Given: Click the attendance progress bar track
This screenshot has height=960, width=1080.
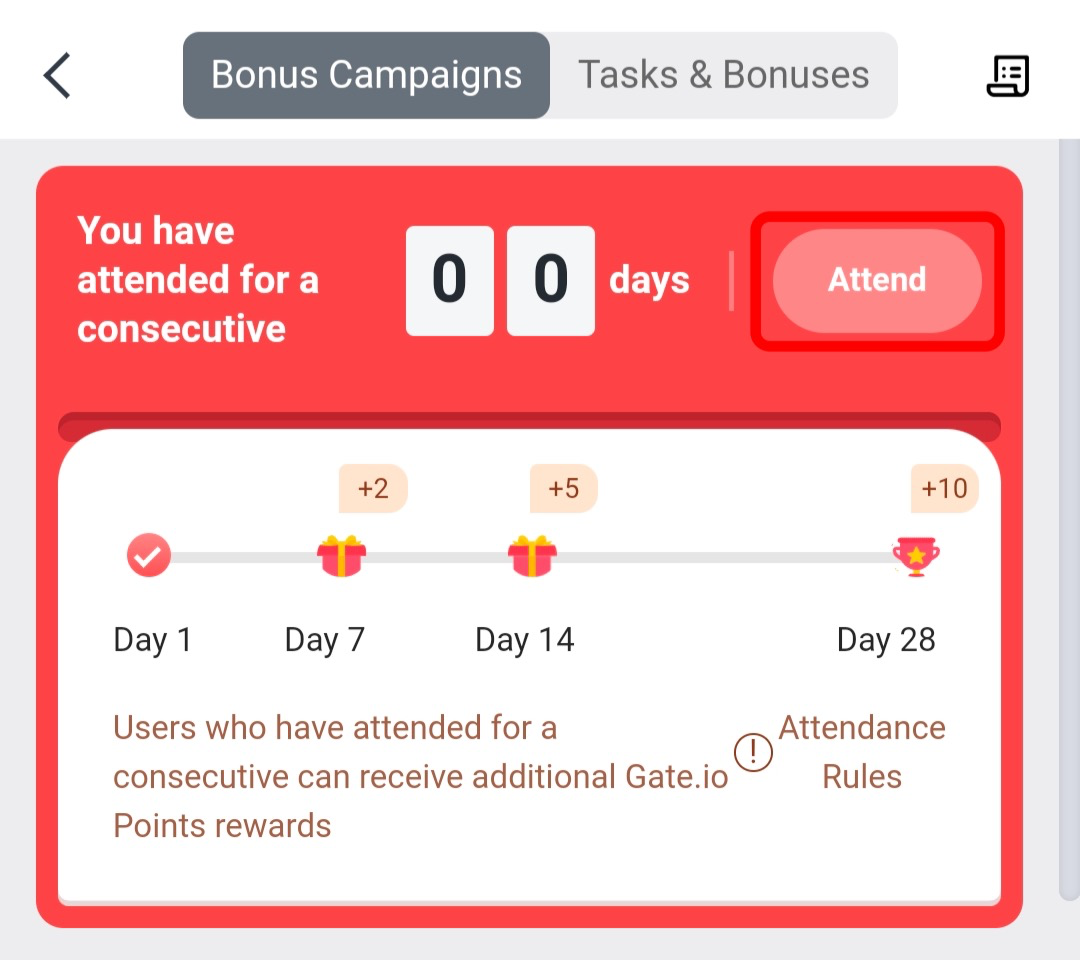Looking at the screenshot, I should [x=720, y=557].
